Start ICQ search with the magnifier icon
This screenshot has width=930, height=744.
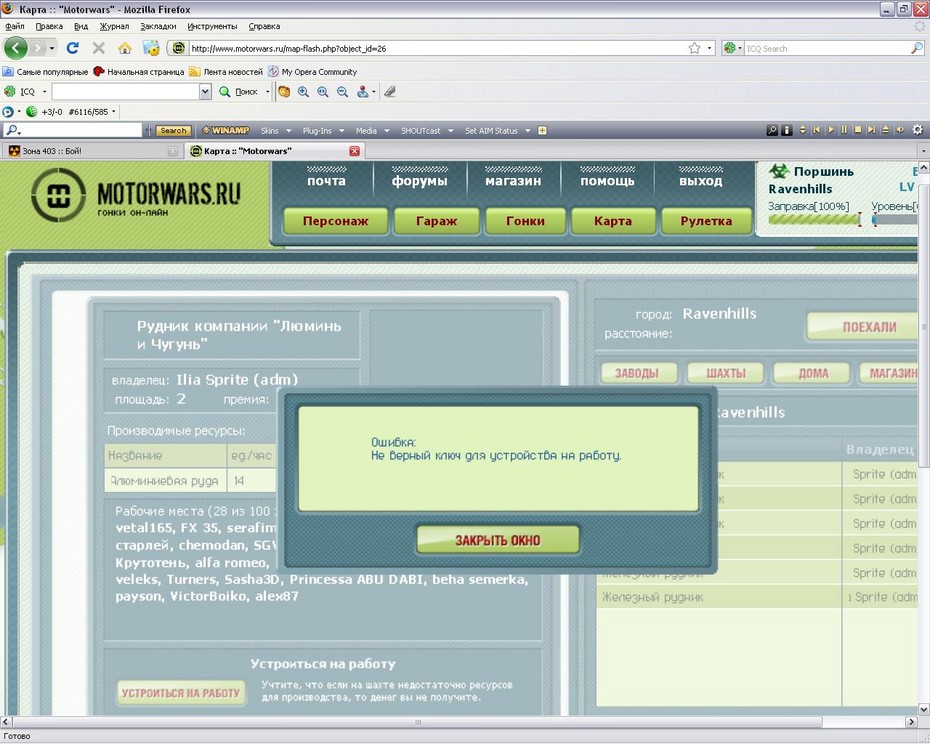(x=916, y=48)
